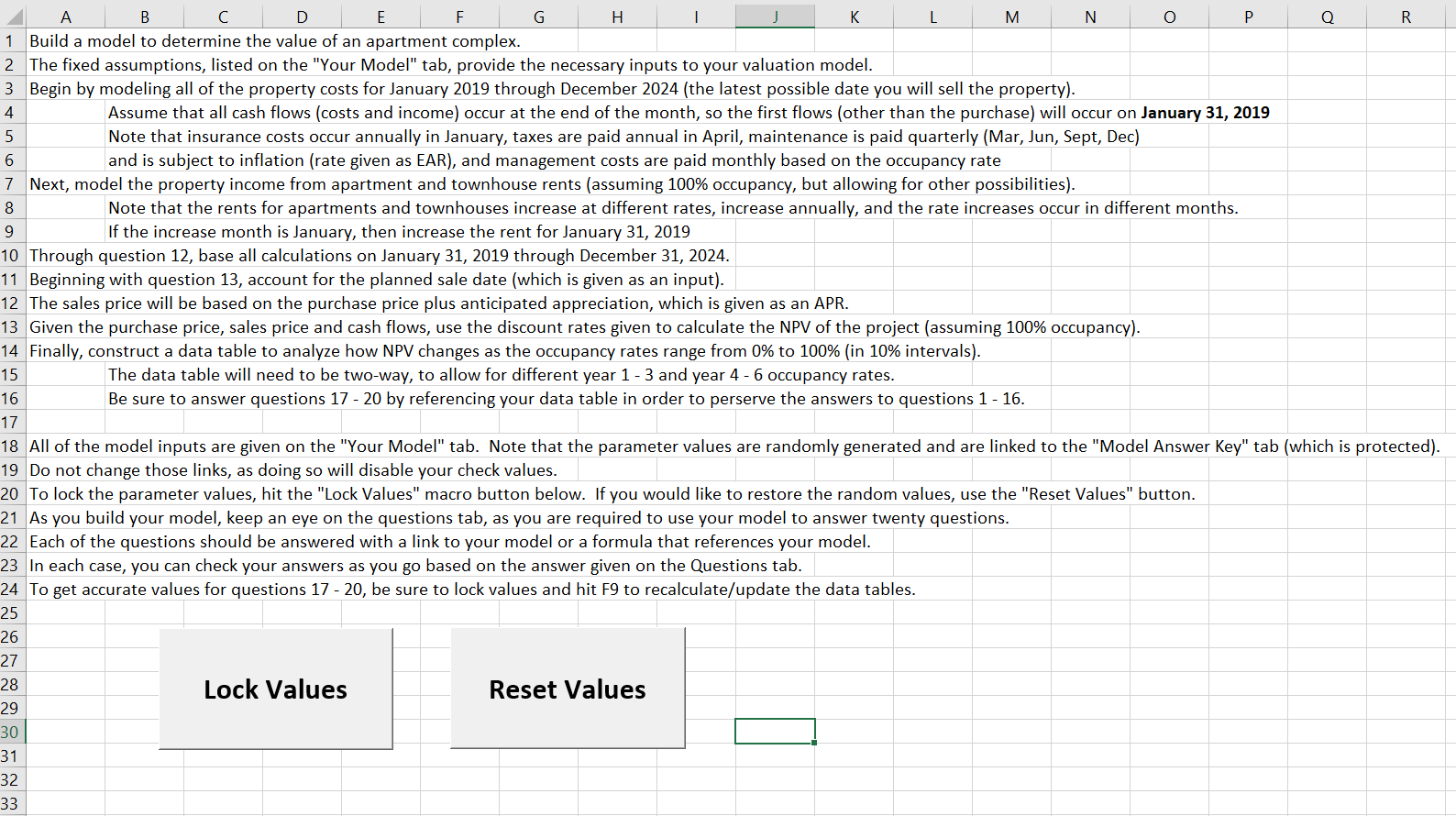
Task: Select row 13 header
Action: click(x=12, y=327)
